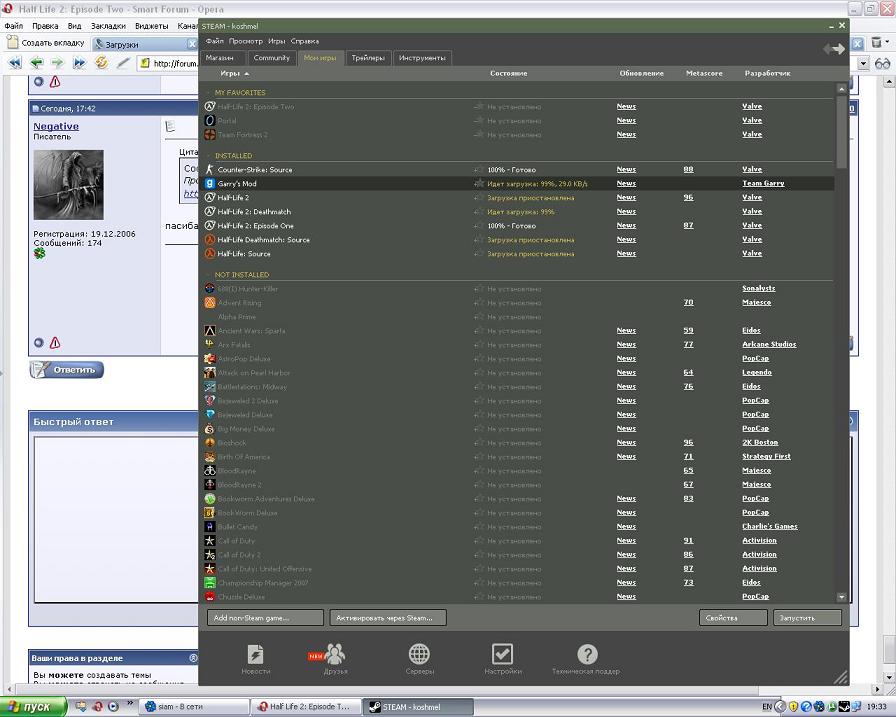The image size is (896, 717).
Task: Unfavorite Team Fortress 2 using its star
Action: (479, 135)
